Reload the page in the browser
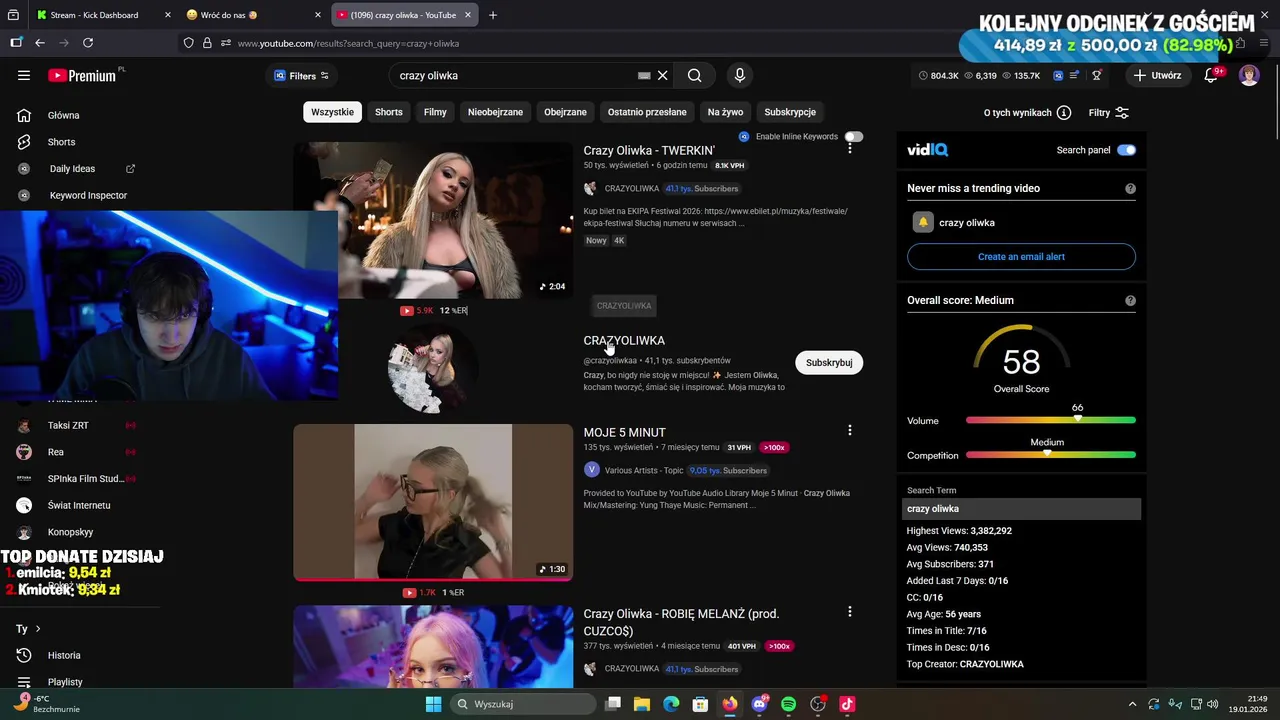 pos(88,43)
